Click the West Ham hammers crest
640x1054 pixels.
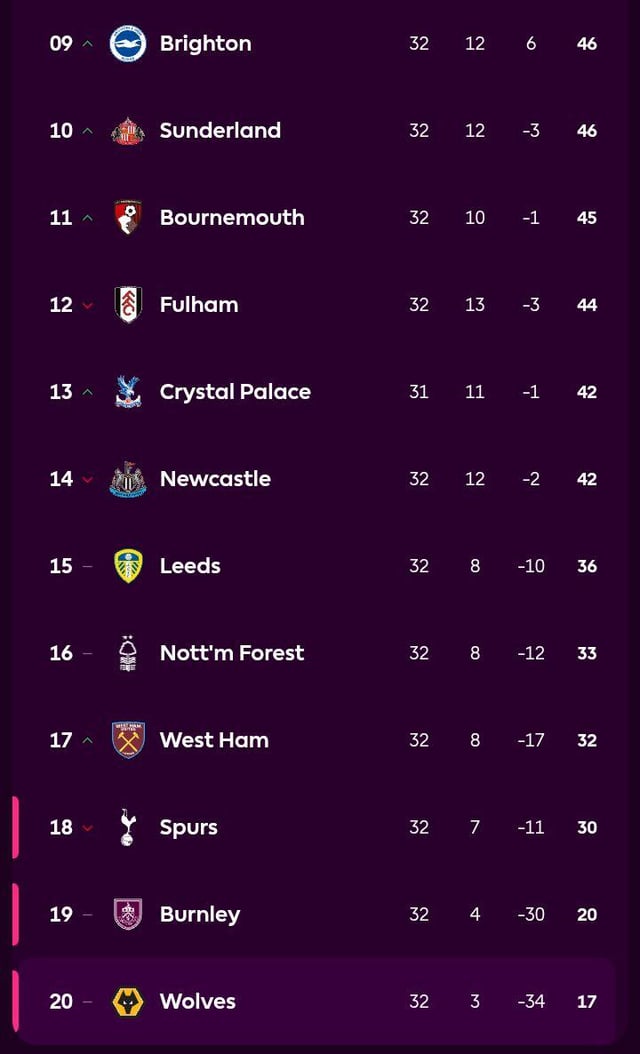coord(128,740)
